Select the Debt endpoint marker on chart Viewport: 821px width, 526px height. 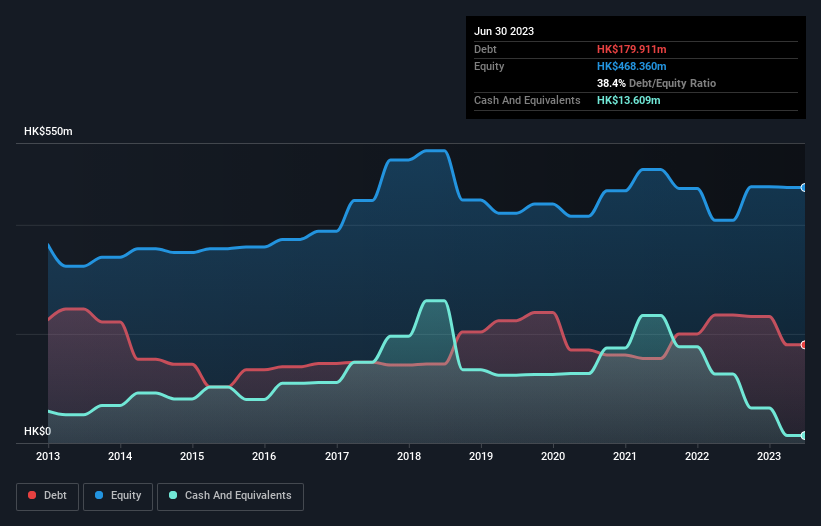point(804,345)
